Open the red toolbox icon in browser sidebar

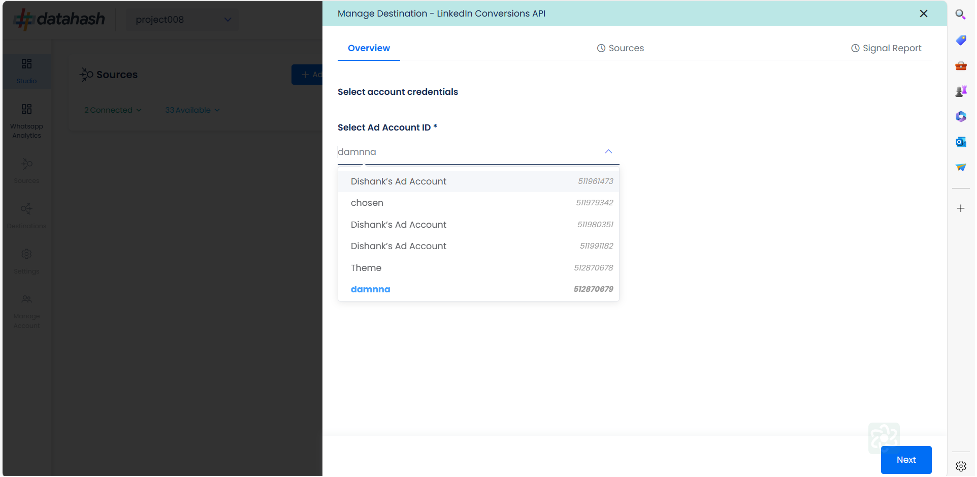(961, 65)
